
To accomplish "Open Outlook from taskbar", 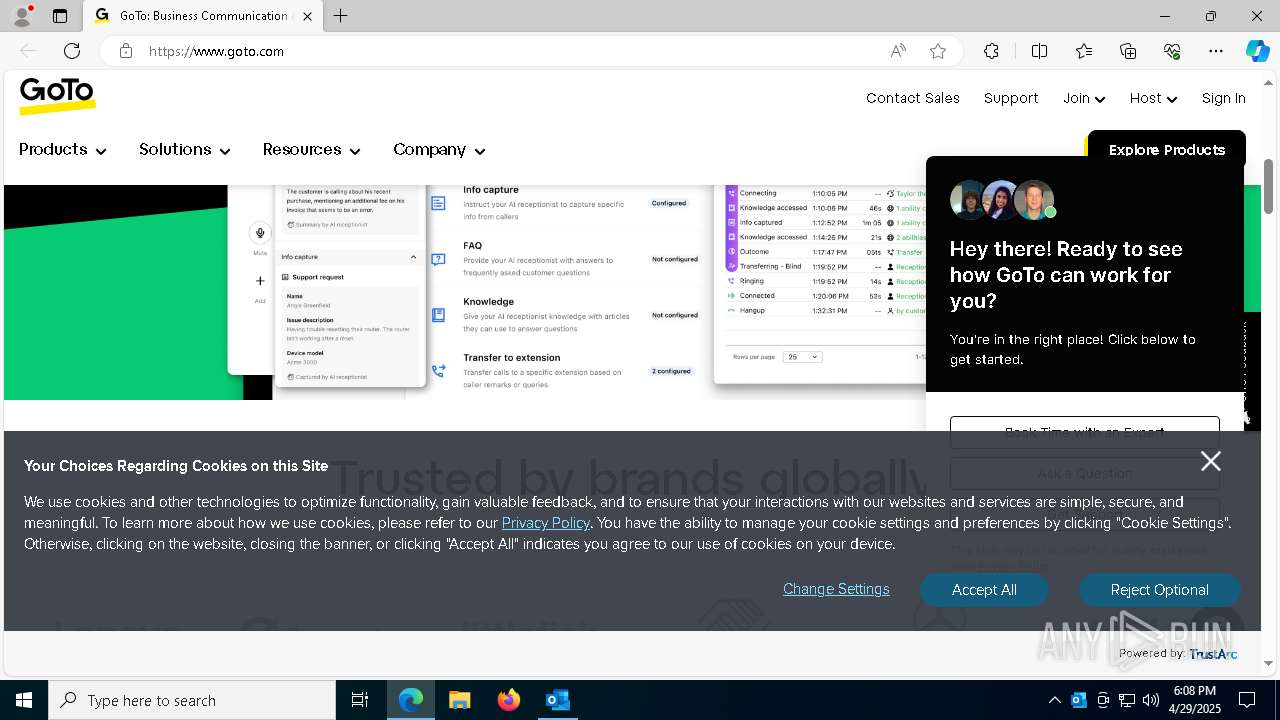I will (x=557, y=700).
